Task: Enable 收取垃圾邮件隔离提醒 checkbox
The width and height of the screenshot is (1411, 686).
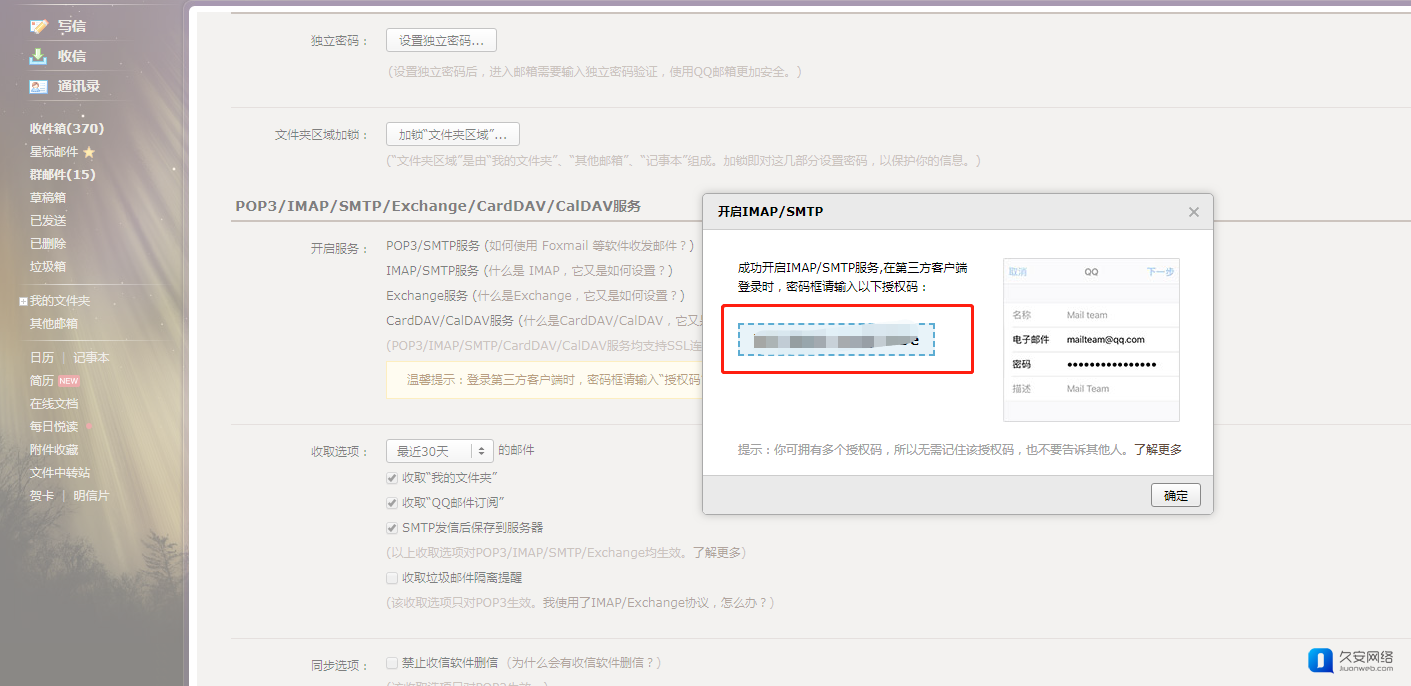Action: click(x=392, y=578)
